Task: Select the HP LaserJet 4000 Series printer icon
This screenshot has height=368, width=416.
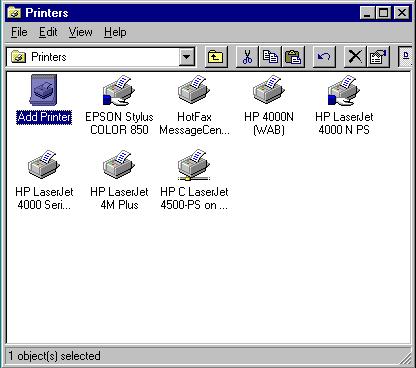Action: (x=44, y=164)
